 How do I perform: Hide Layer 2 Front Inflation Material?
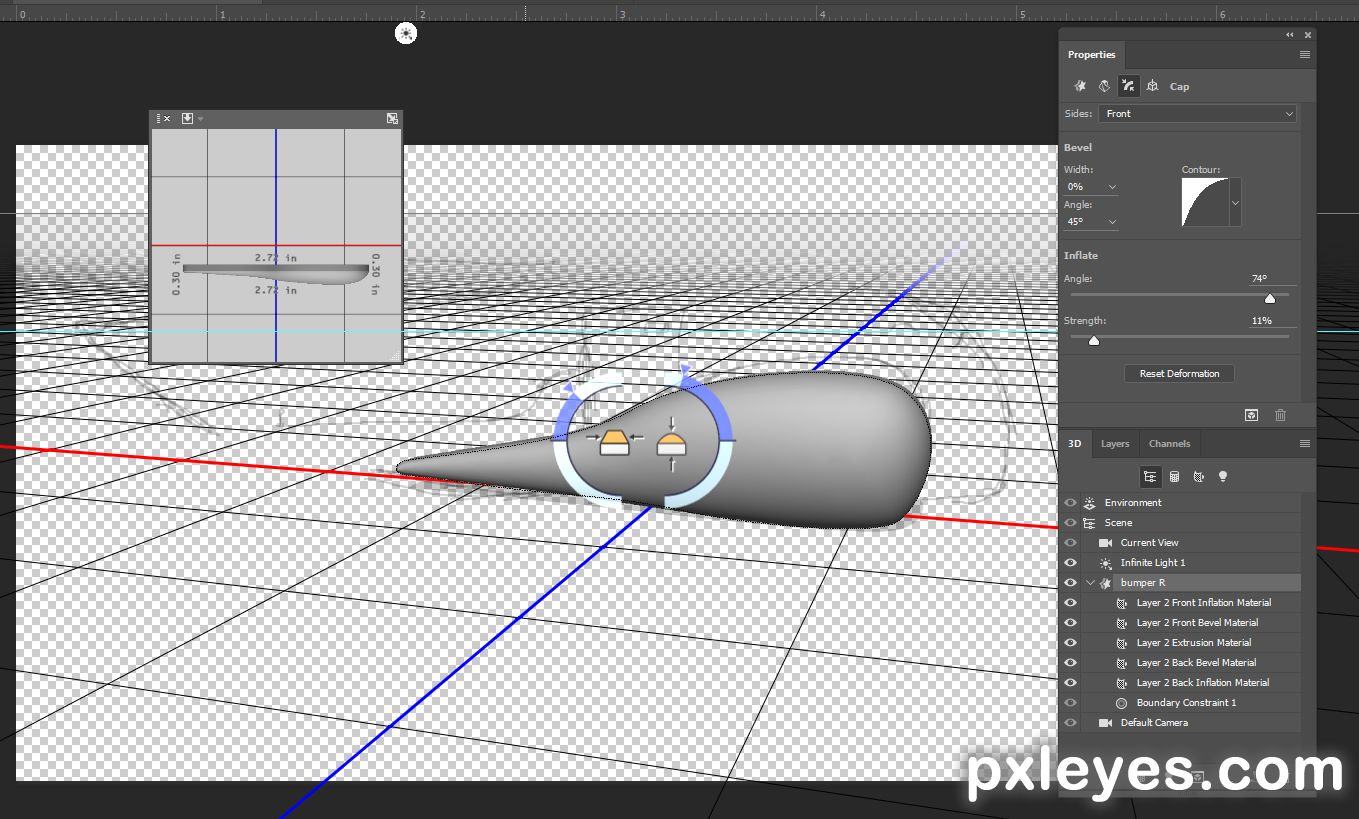[1070, 603]
